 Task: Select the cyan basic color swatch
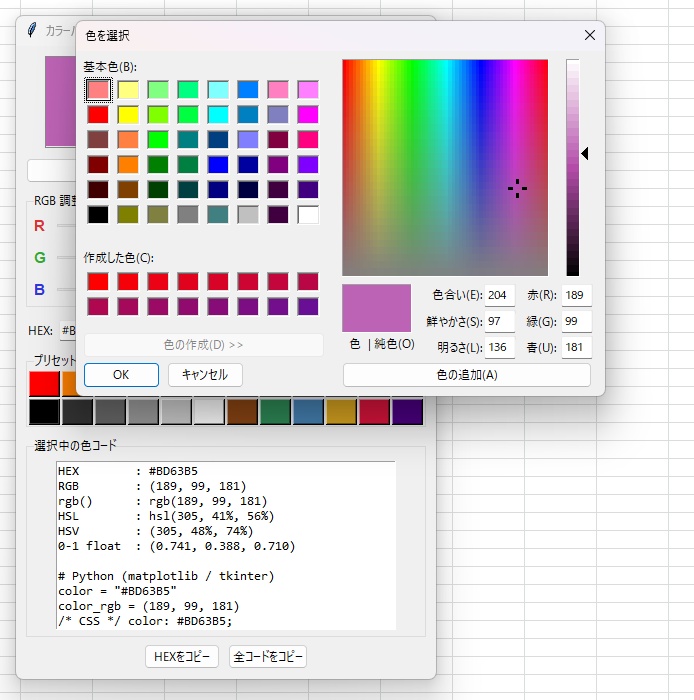coord(218,115)
